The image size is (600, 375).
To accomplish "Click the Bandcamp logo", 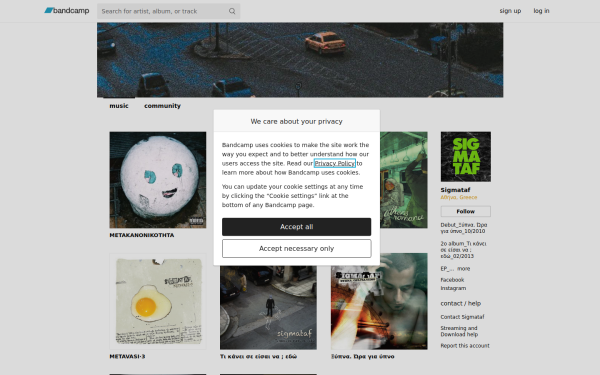I will (x=67, y=11).
